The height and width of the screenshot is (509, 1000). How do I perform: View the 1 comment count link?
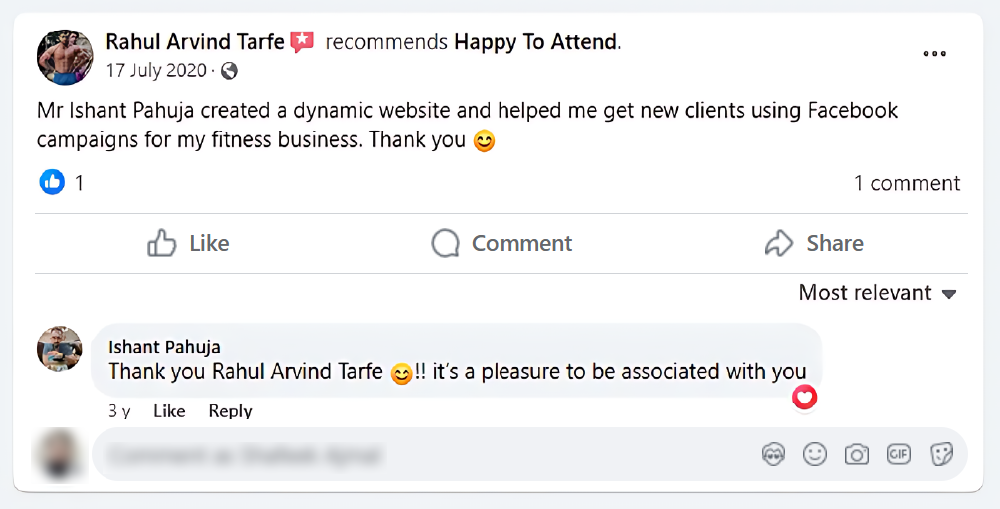point(906,183)
